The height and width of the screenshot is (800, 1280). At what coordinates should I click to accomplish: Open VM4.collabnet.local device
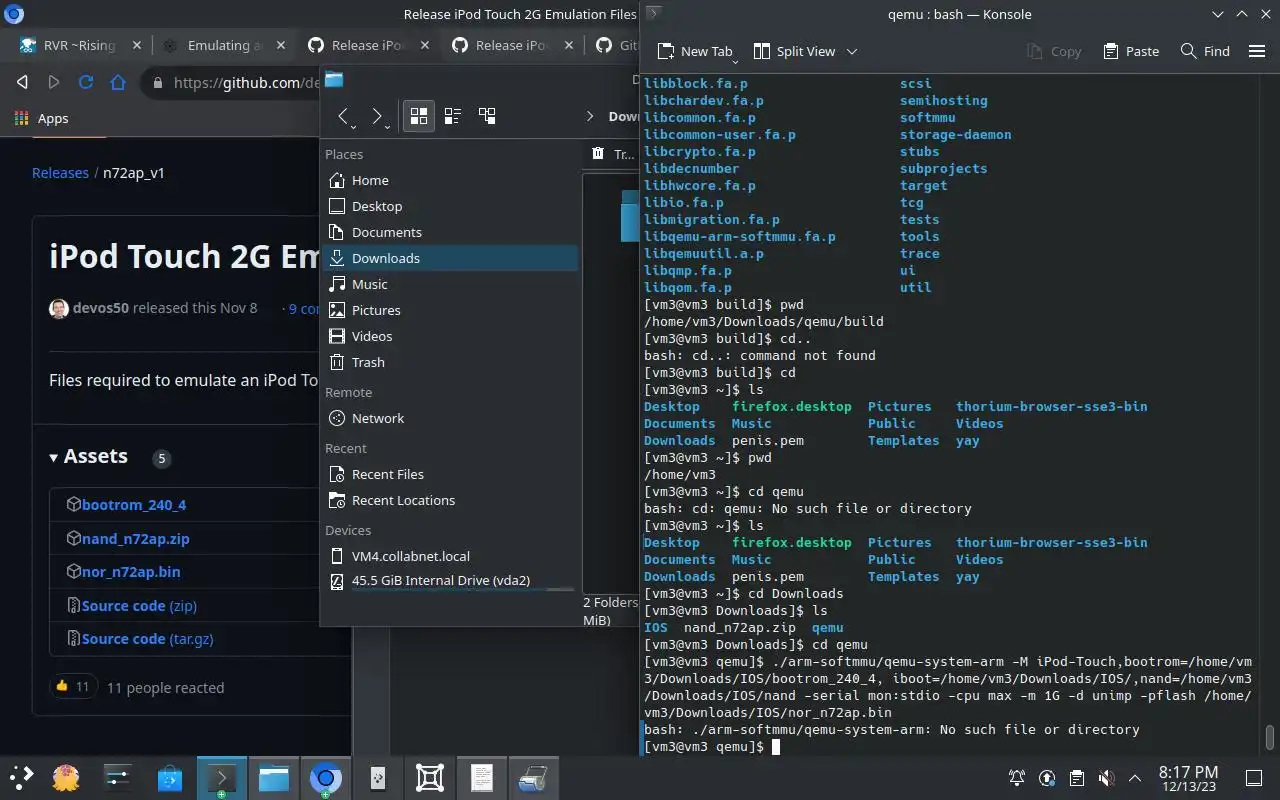point(450,556)
